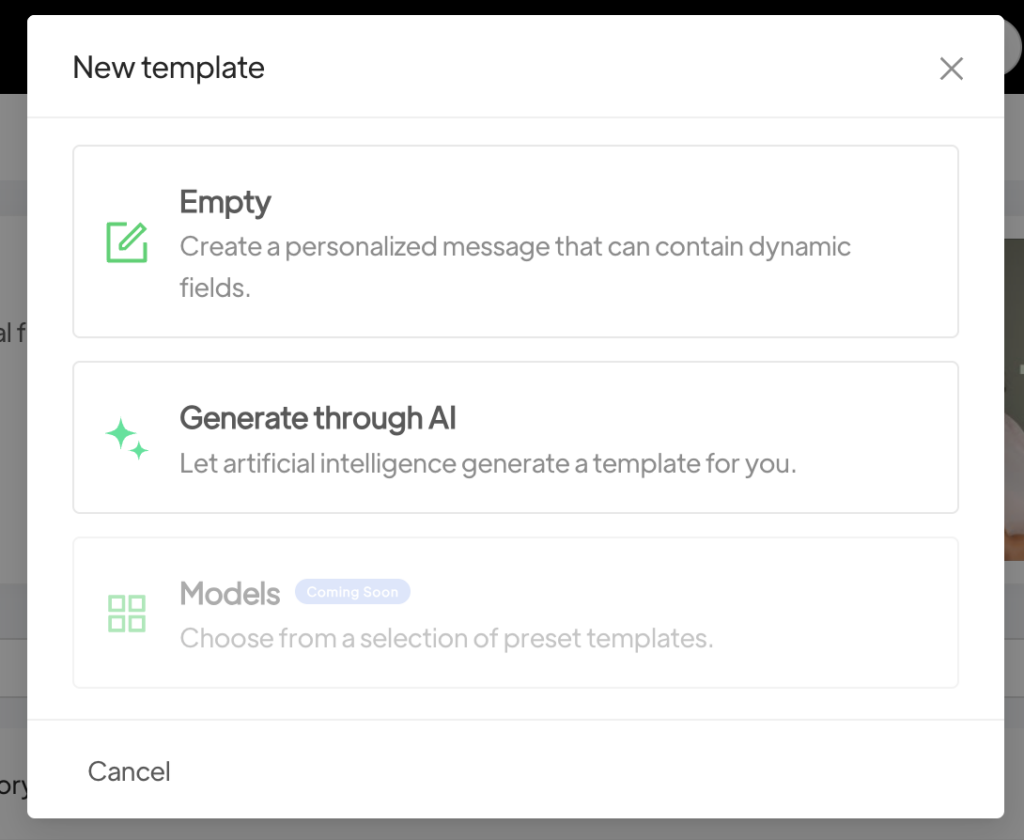Click the dimmed backdrop left of the dialog
The image size is (1024, 840).
coord(13,450)
